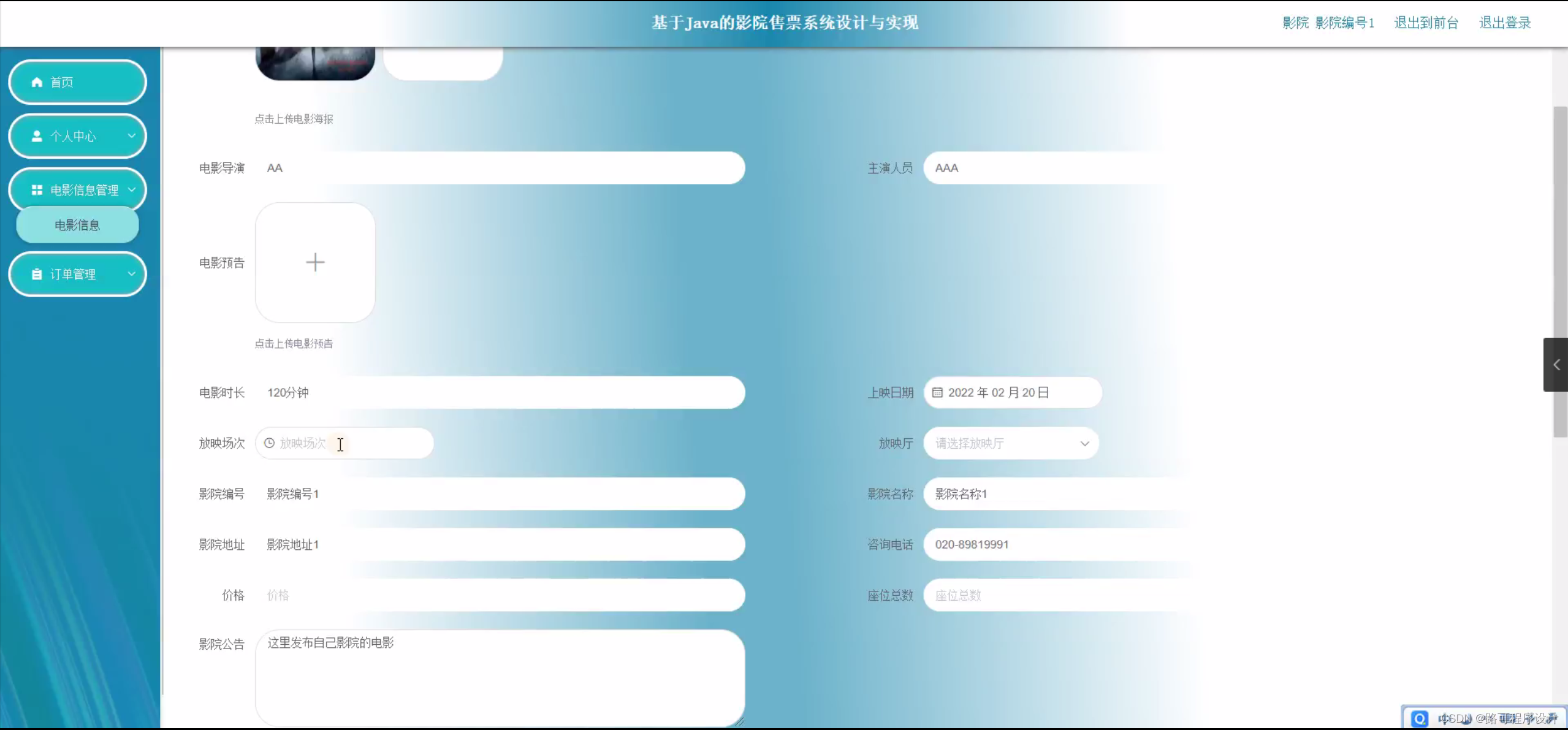Click 退出登录 link
1568x730 pixels.
pyautogui.click(x=1505, y=23)
